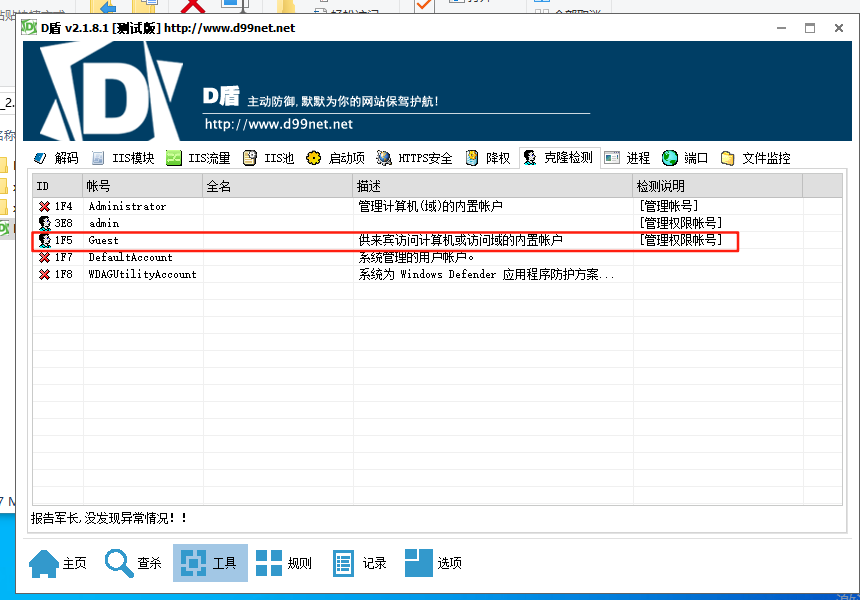Click the 工具 tools icon
This screenshot has height=600, width=860.
[x=194, y=563]
